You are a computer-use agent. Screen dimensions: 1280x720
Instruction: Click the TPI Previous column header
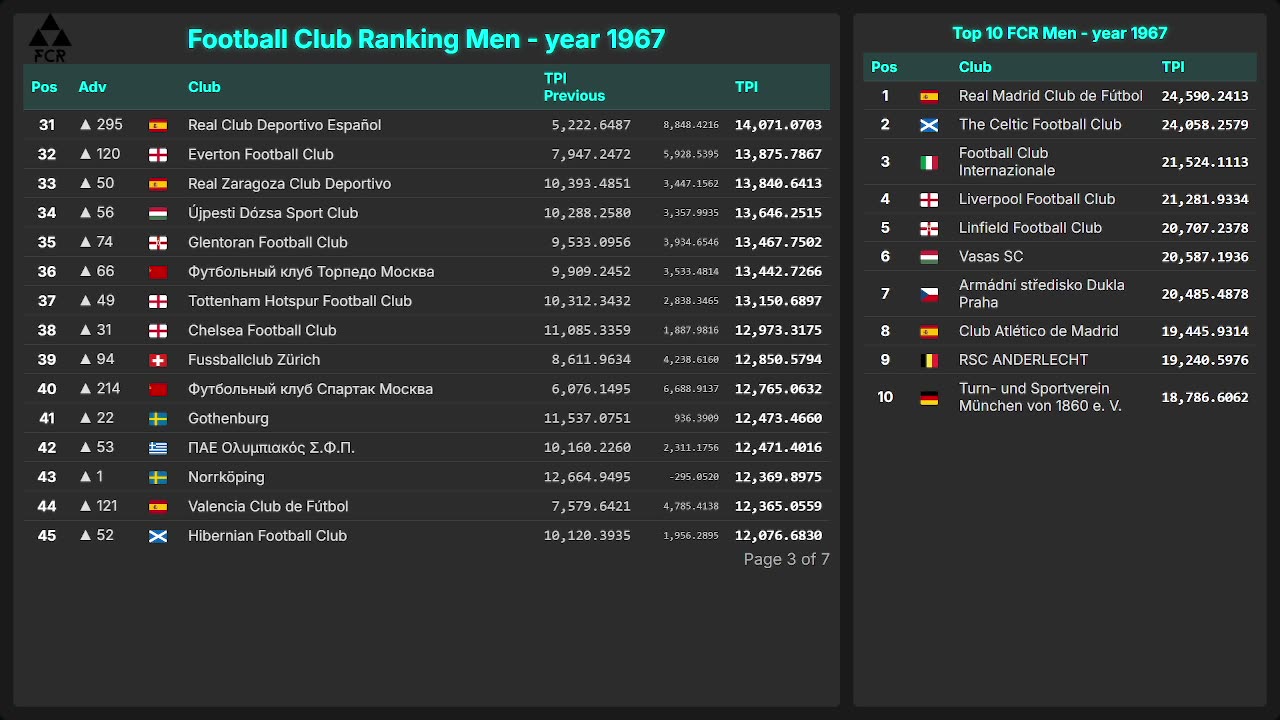point(574,87)
